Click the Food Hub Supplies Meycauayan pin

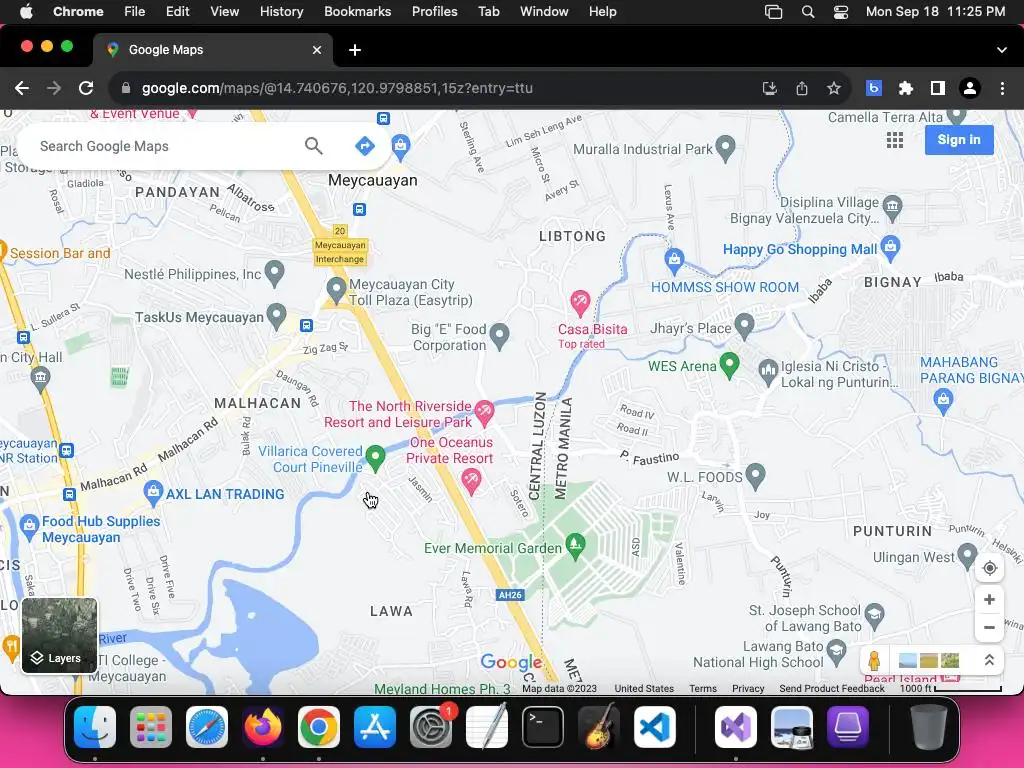pos(29,527)
